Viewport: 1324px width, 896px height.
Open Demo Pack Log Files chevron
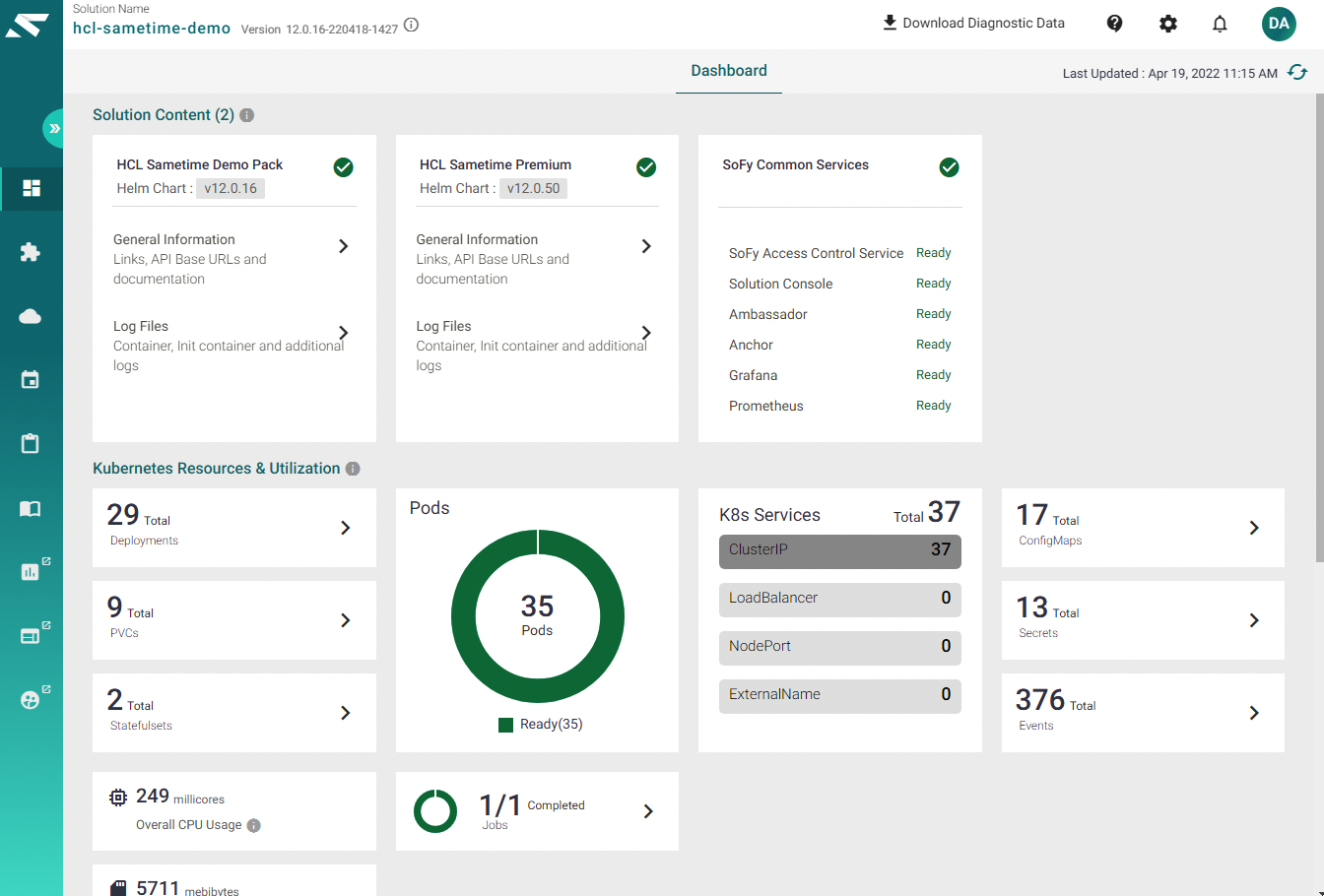344,333
